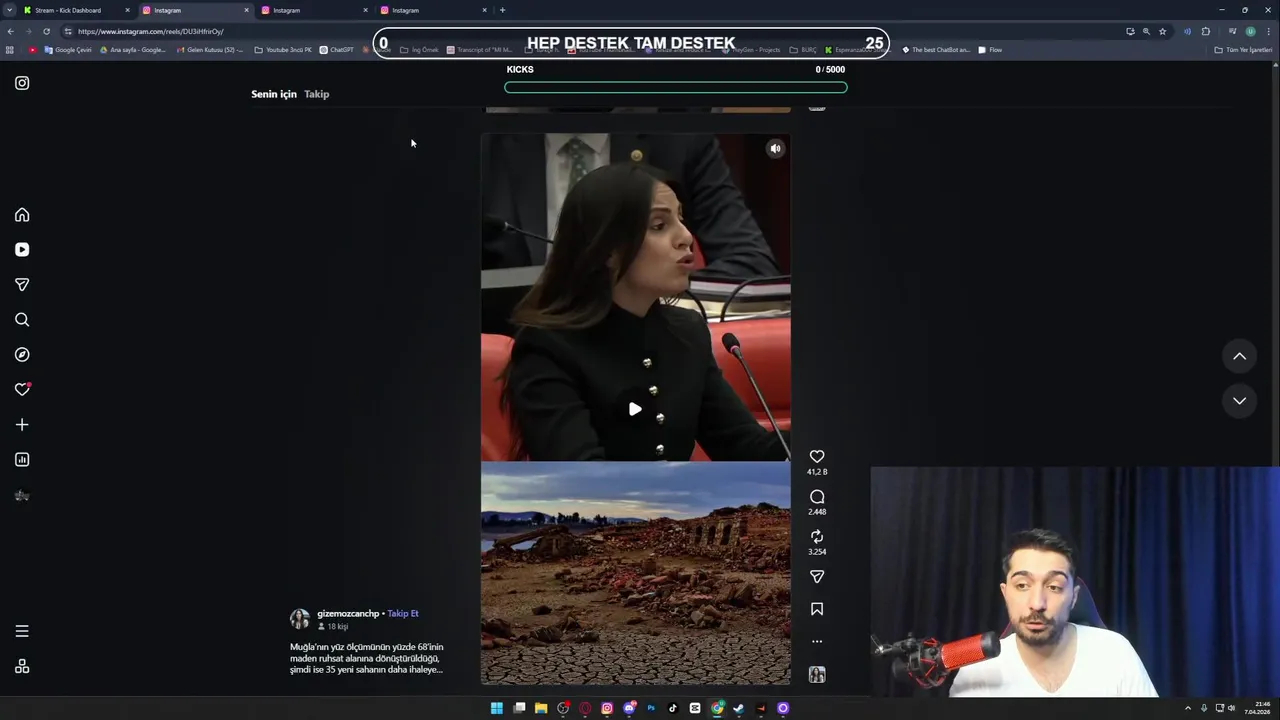Create new post with plus icon
Screen dimensions: 1280x720
coord(22,425)
